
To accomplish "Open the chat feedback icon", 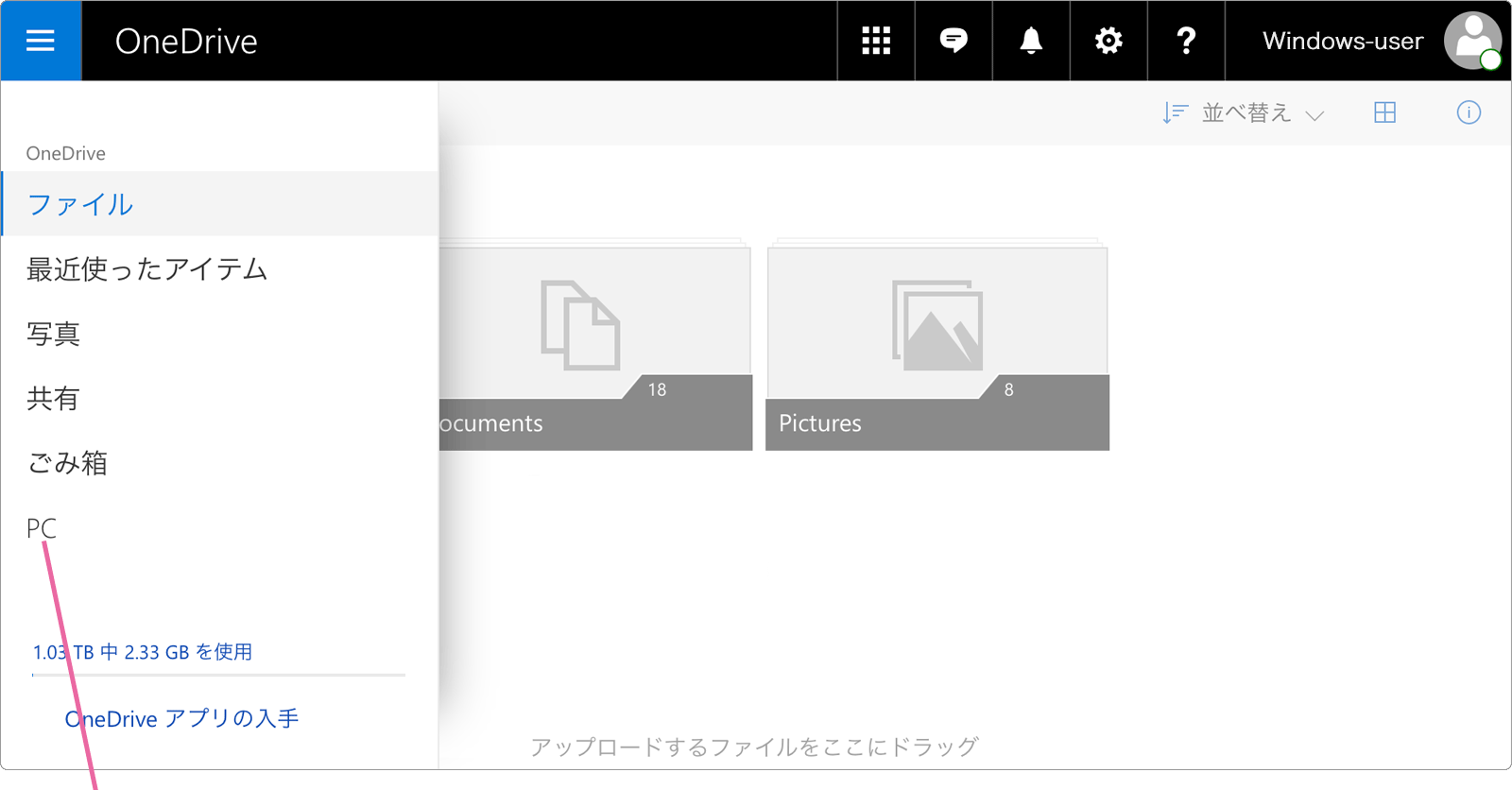I will point(954,41).
